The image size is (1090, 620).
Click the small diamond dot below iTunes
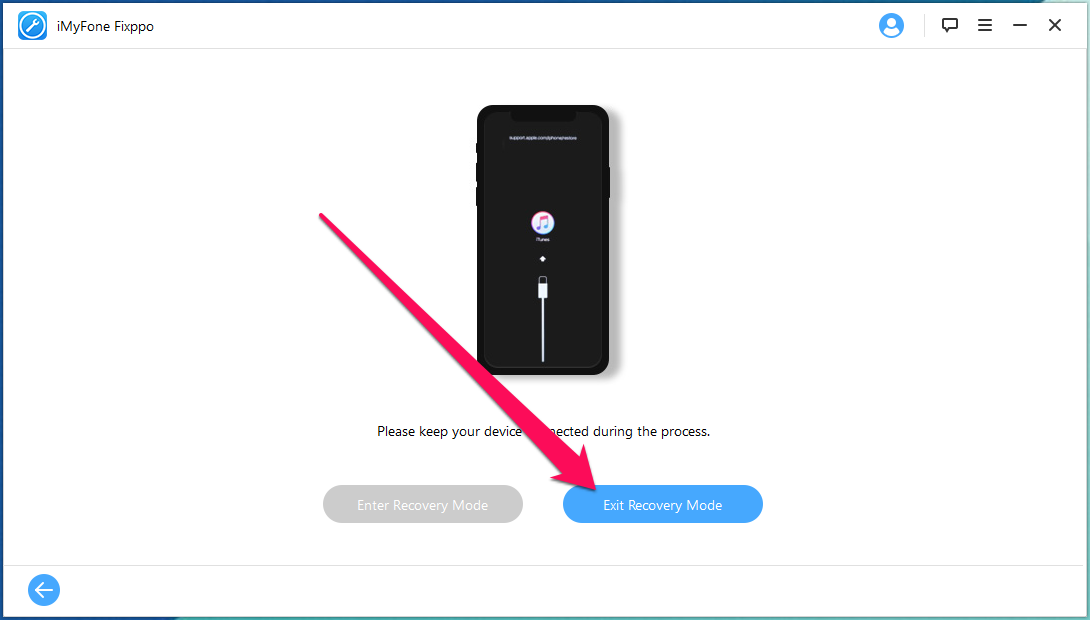click(x=543, y=259)
